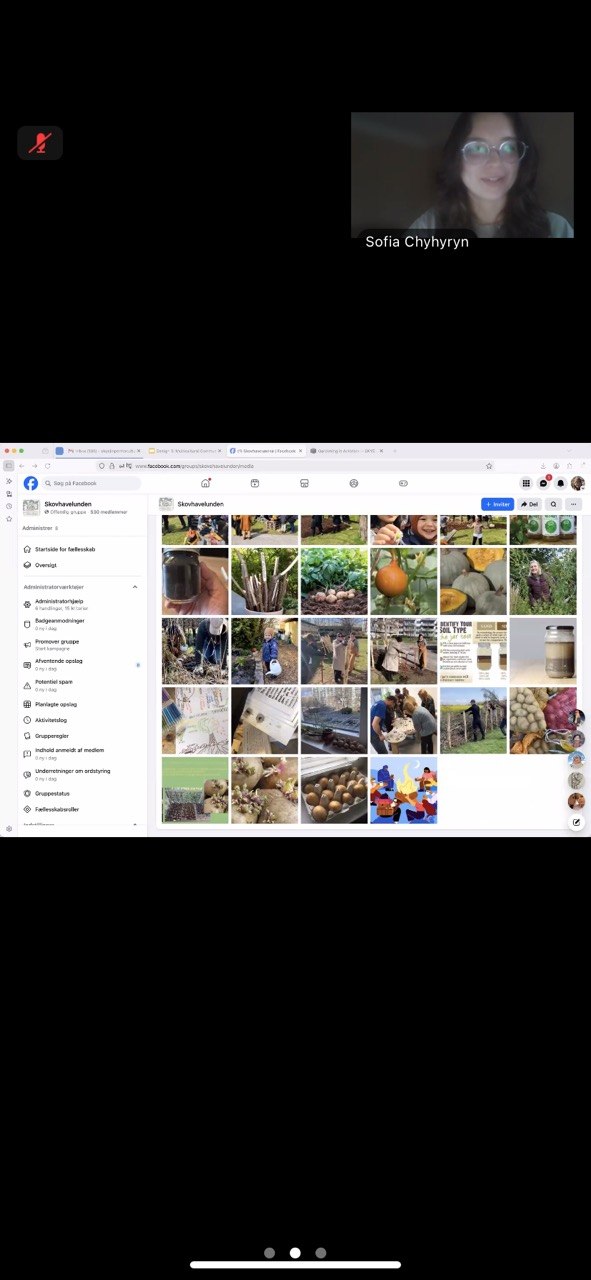The image size is (591, 1280).
Task: Open the egg carton photo thumbnail
Action: tap(334, 790)
